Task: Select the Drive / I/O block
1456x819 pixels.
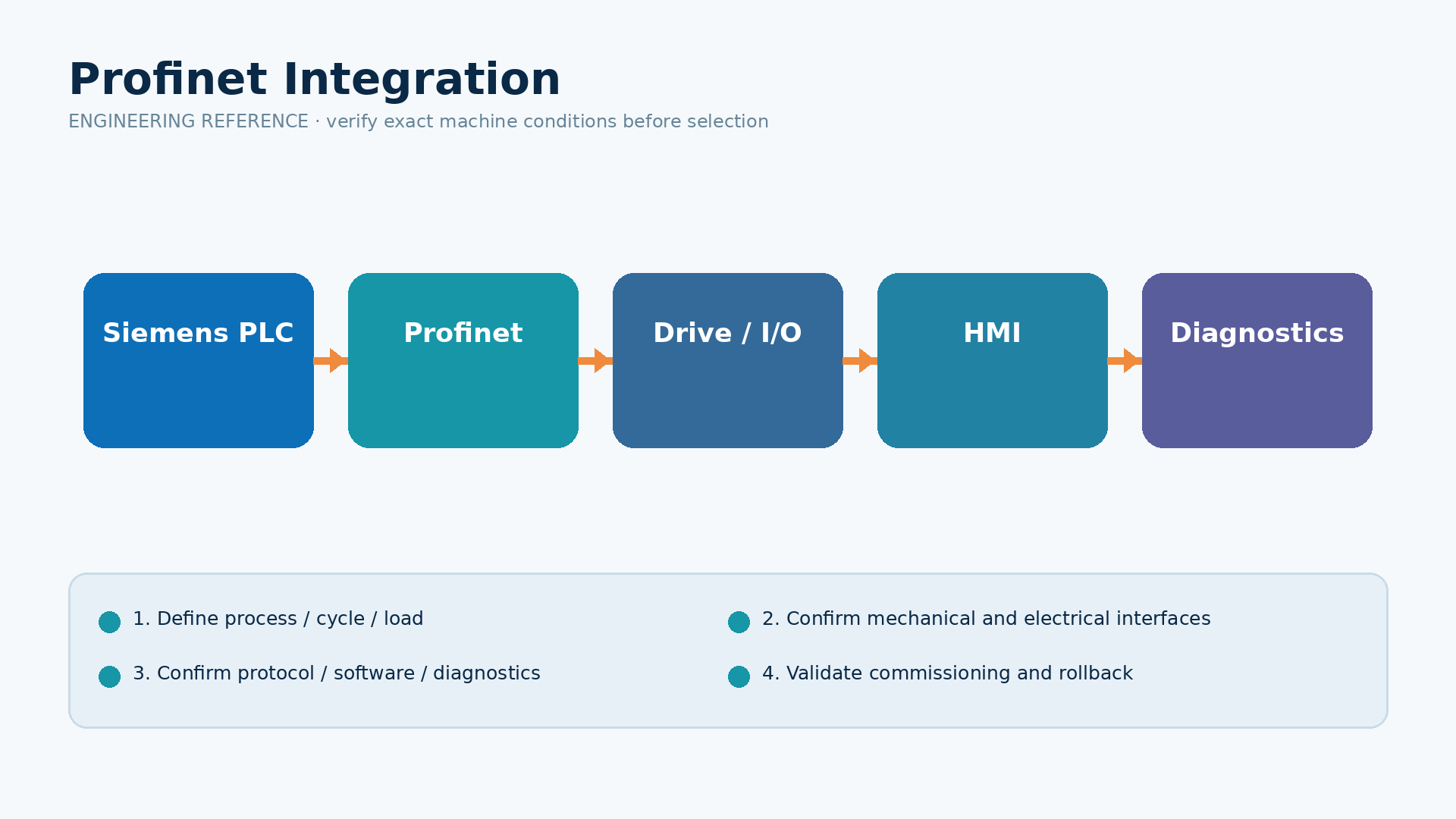Action: click(x=728, y=360)
